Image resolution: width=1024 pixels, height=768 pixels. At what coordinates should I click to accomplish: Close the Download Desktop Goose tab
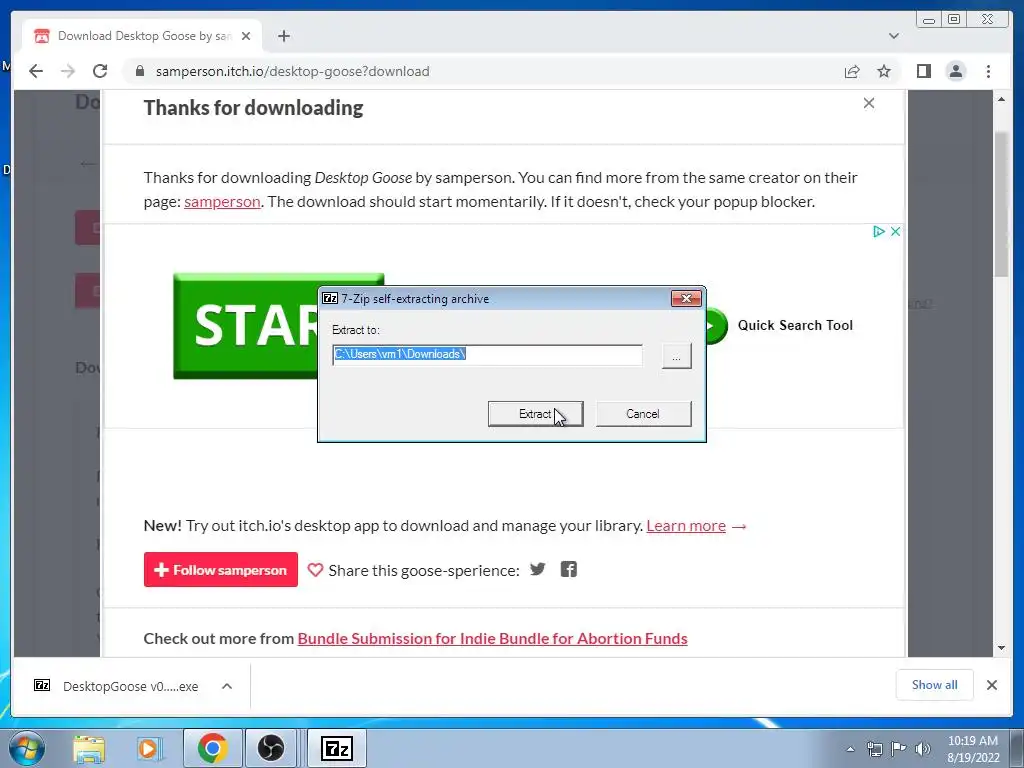(x=246, y=36)
